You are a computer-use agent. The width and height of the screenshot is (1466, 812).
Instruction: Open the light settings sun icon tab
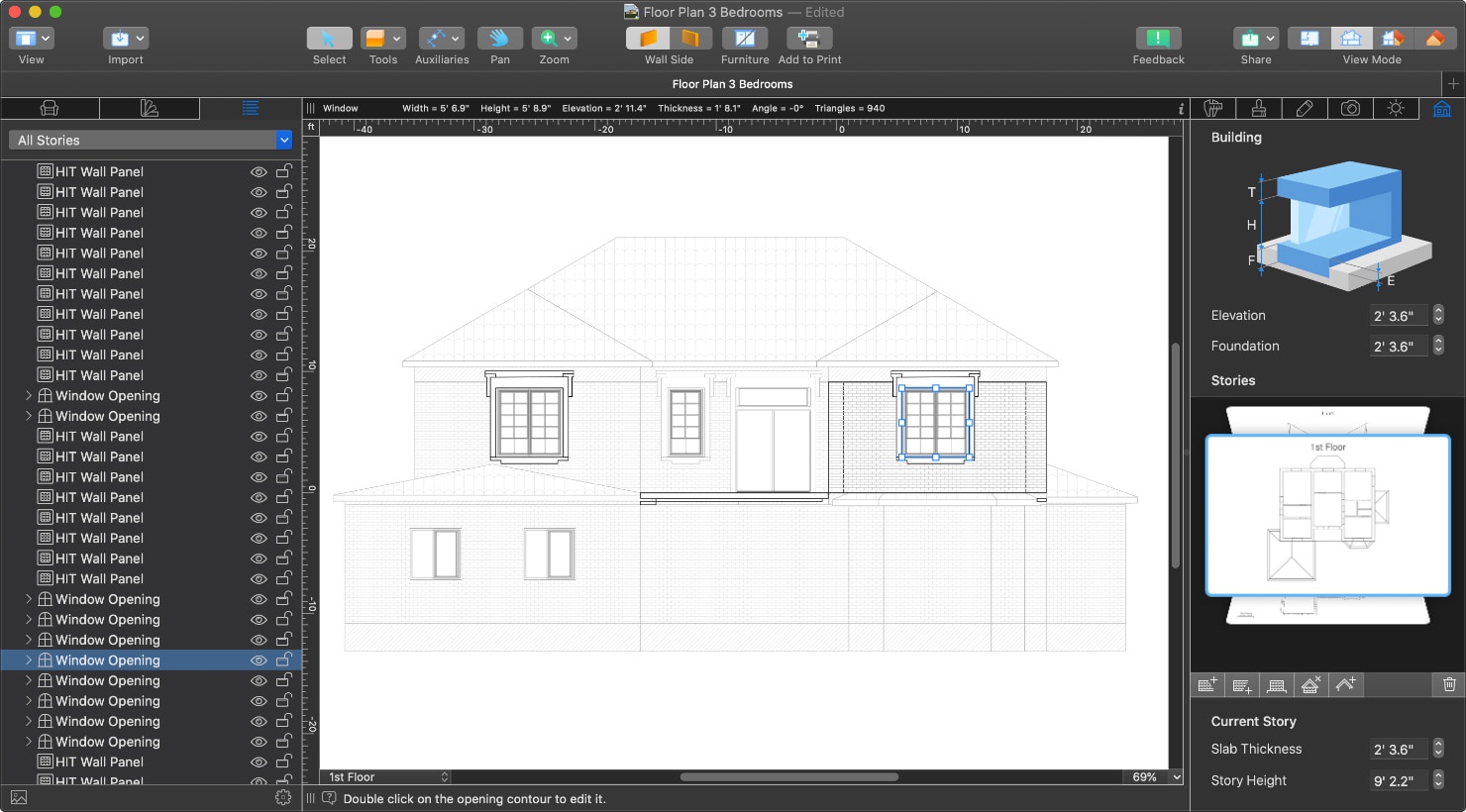coord(1396,109)
